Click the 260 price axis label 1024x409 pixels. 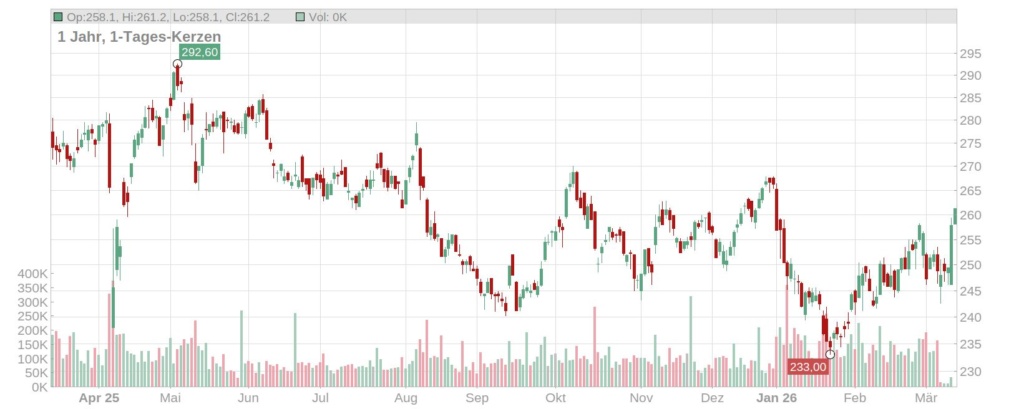[x=970, y=216]
